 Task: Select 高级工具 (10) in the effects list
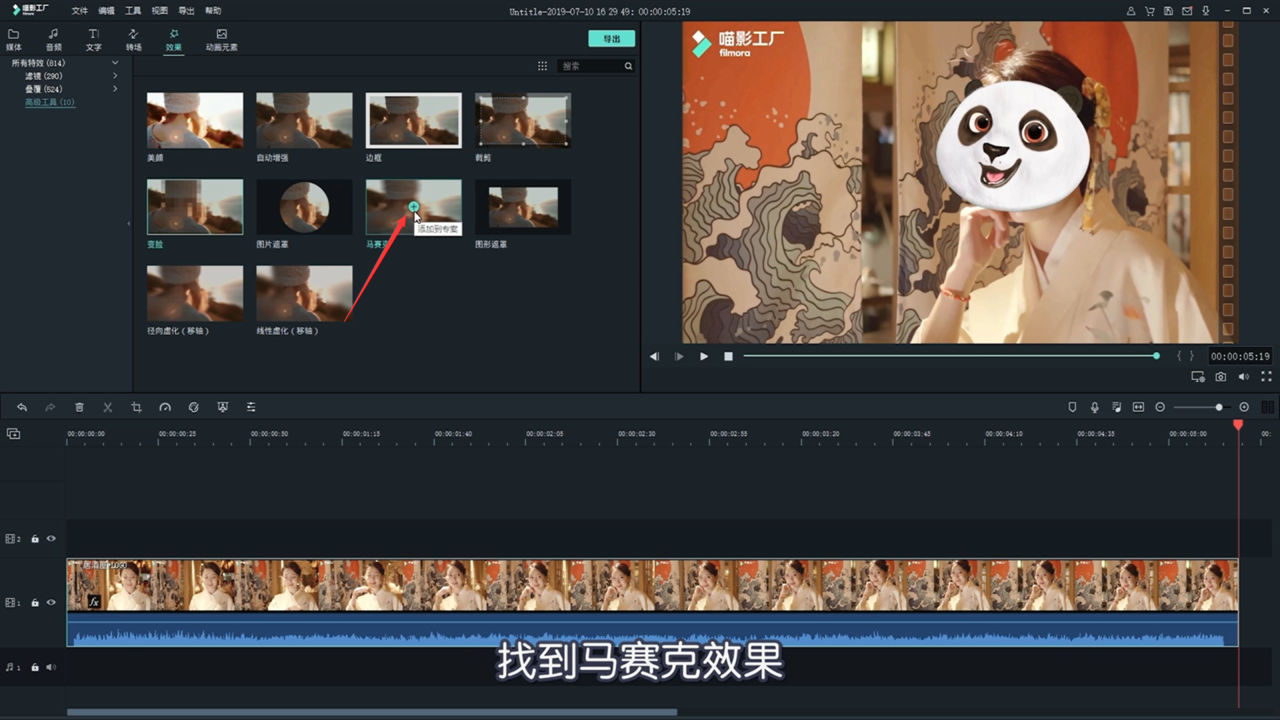pyautogui.click(x=50, y=102)
